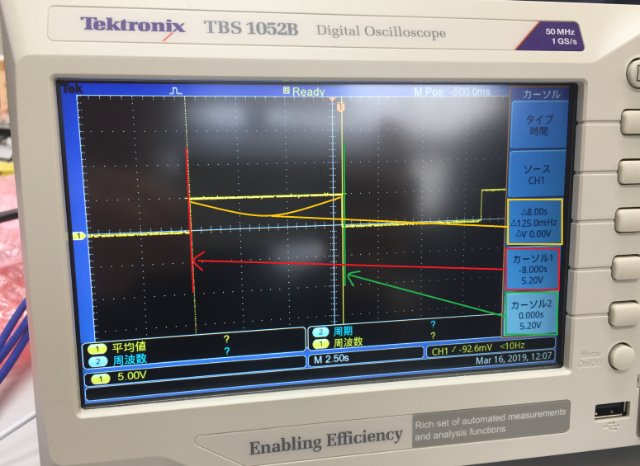The height and width of the screenshot is (466, 640).
Task: Click the channel 1 平均値 measurement badge
Action: tap(97, 349)
